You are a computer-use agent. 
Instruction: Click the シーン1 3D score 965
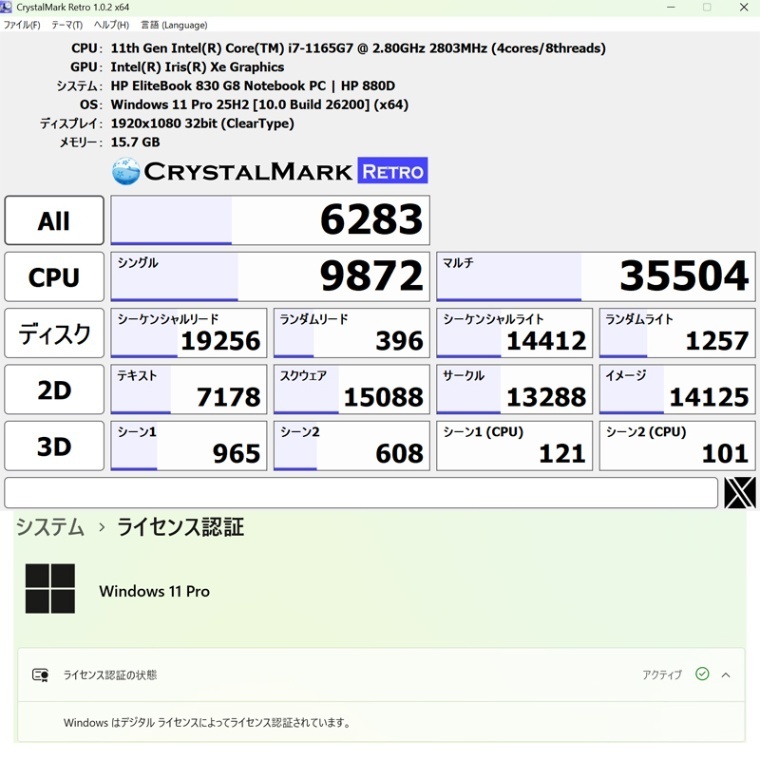pyautogui.click(x=189, y=445)
